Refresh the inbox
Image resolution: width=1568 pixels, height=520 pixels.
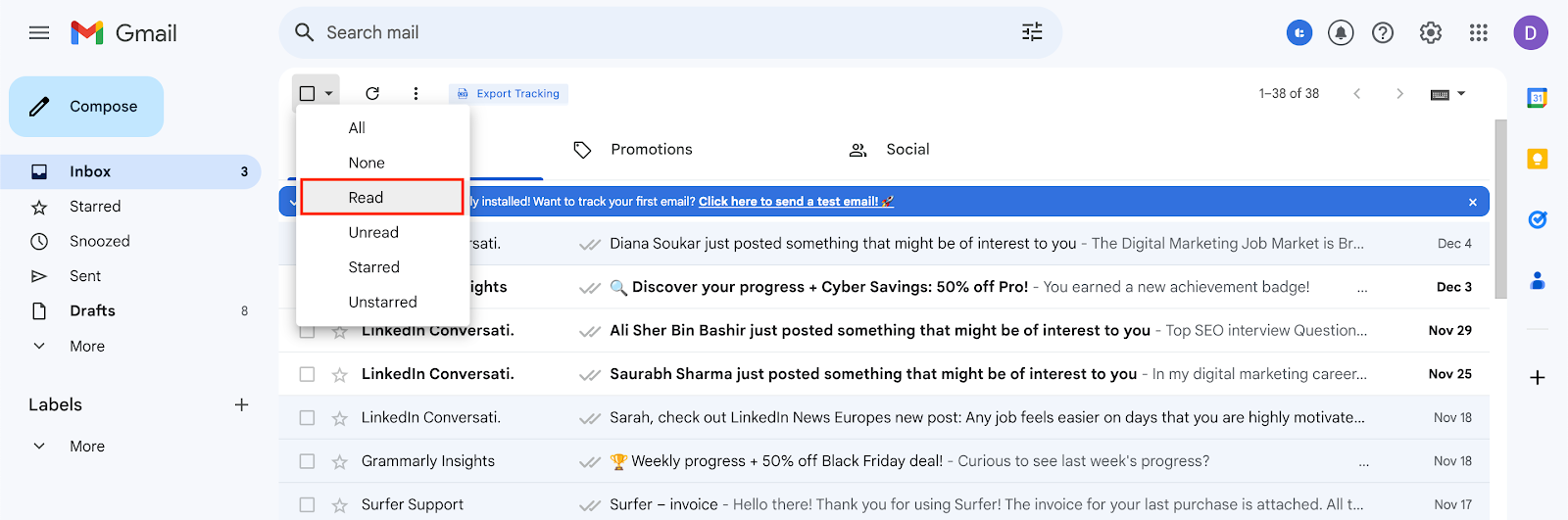pos(372,93)
